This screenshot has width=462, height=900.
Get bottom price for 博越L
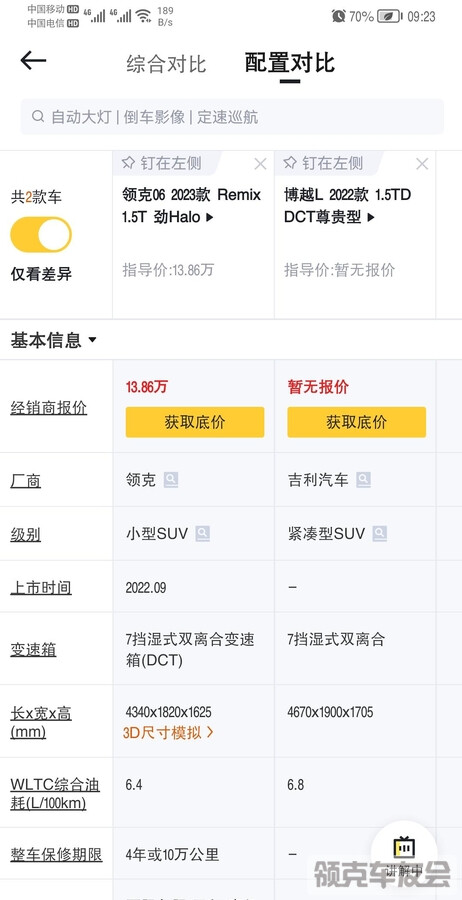click(x=357, y=422)
